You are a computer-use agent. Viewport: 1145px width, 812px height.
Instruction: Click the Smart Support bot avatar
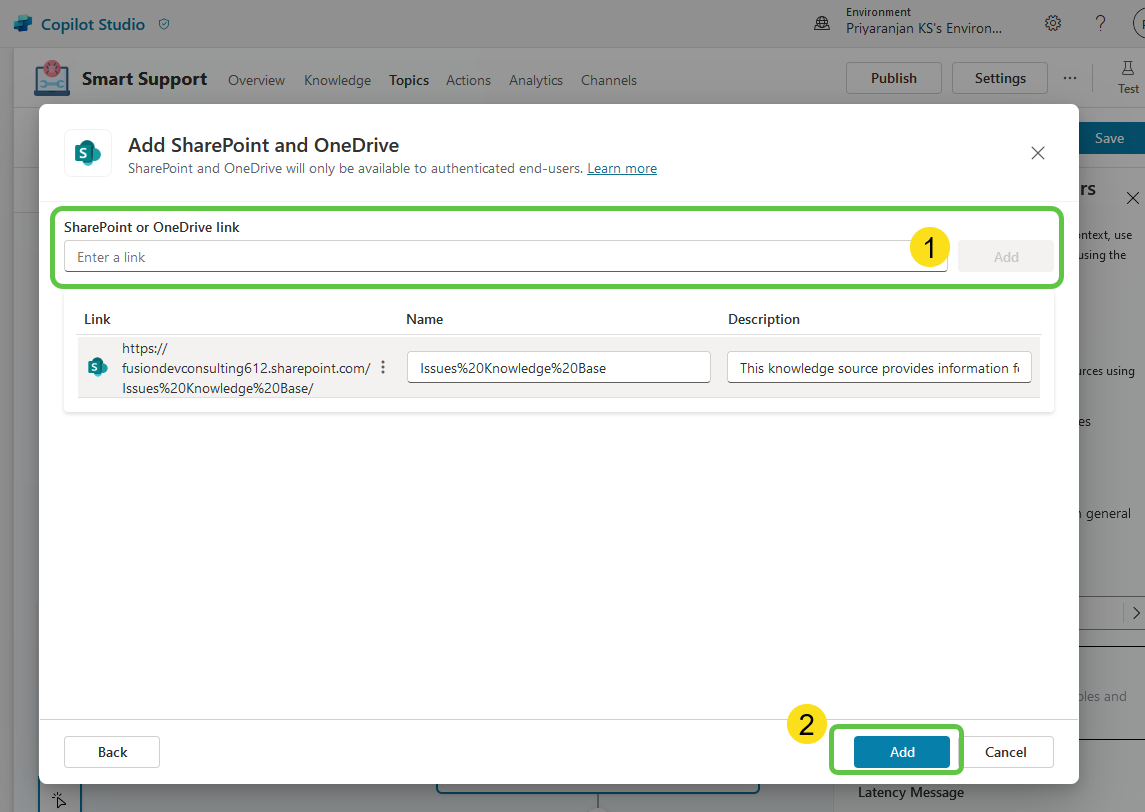51,77
